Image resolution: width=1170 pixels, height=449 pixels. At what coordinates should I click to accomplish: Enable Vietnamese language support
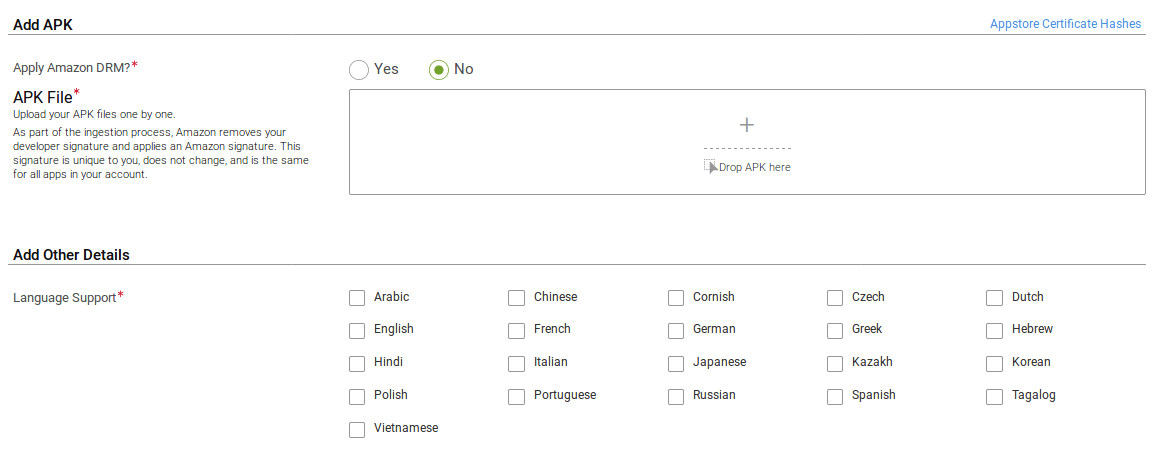click(357, 430)
